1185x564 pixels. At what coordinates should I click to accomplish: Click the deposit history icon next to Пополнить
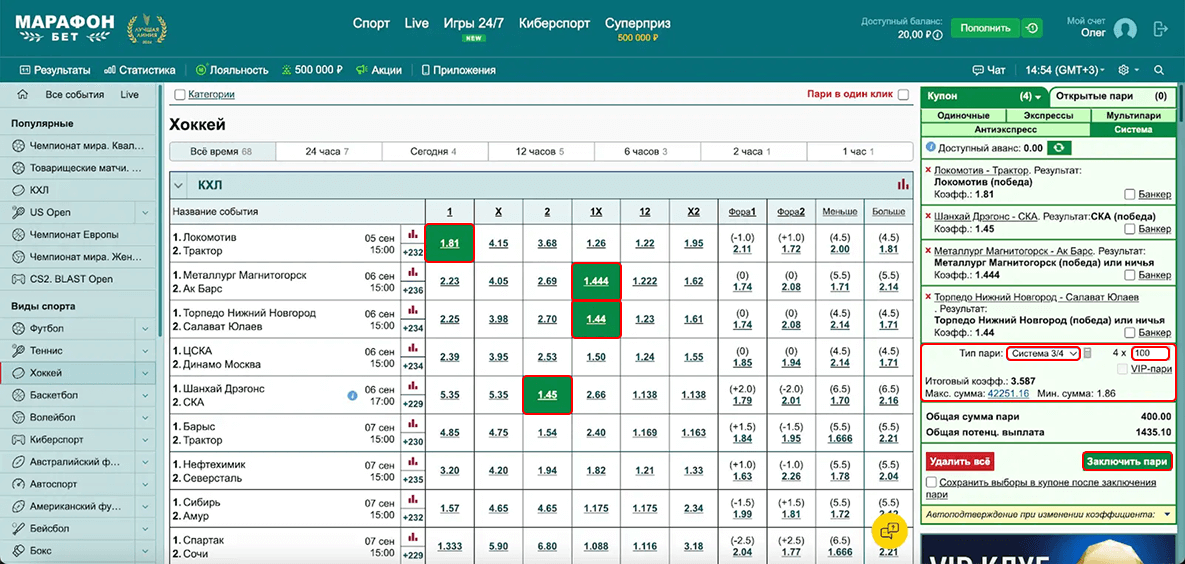[1032, 29]
